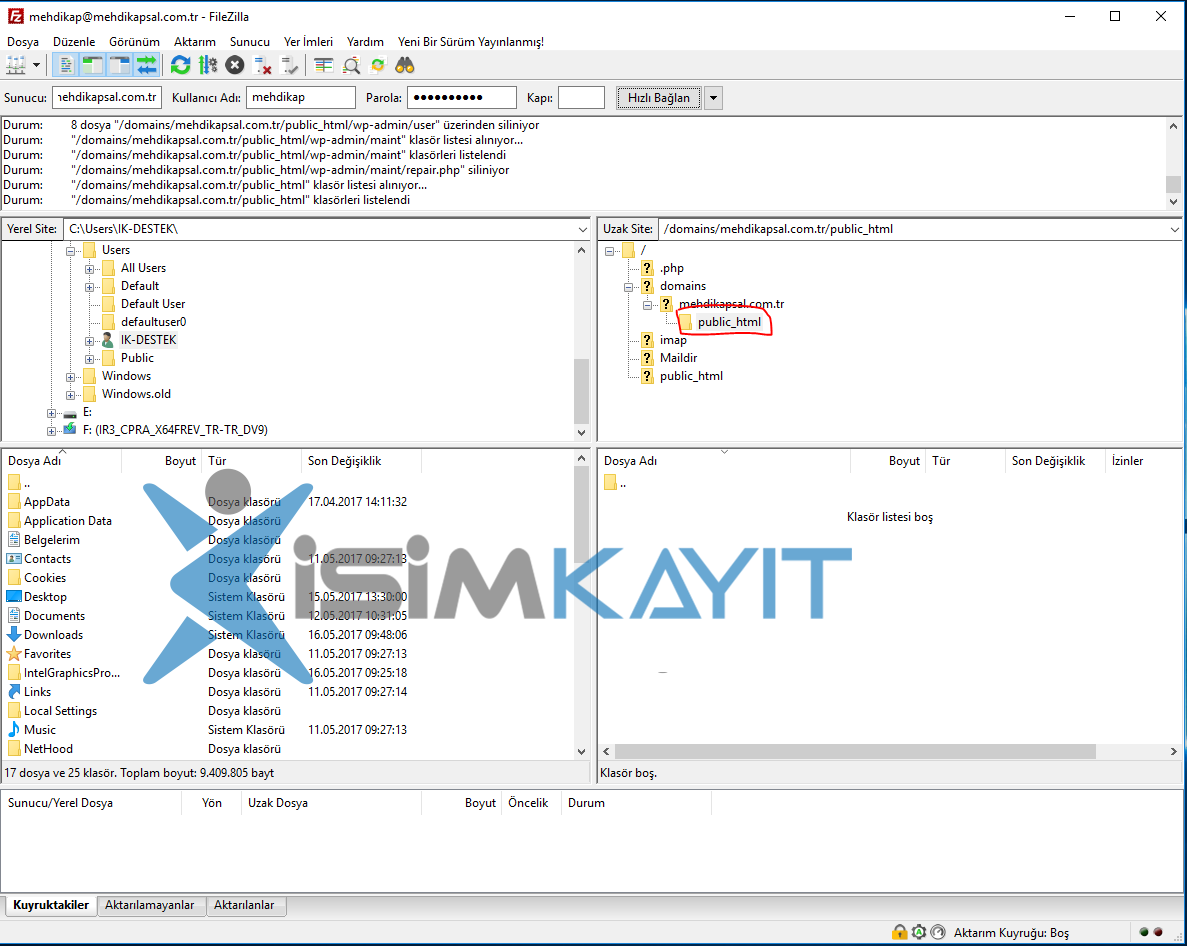
Task: Open the Site Manager icon
Action: click(15, 66)
